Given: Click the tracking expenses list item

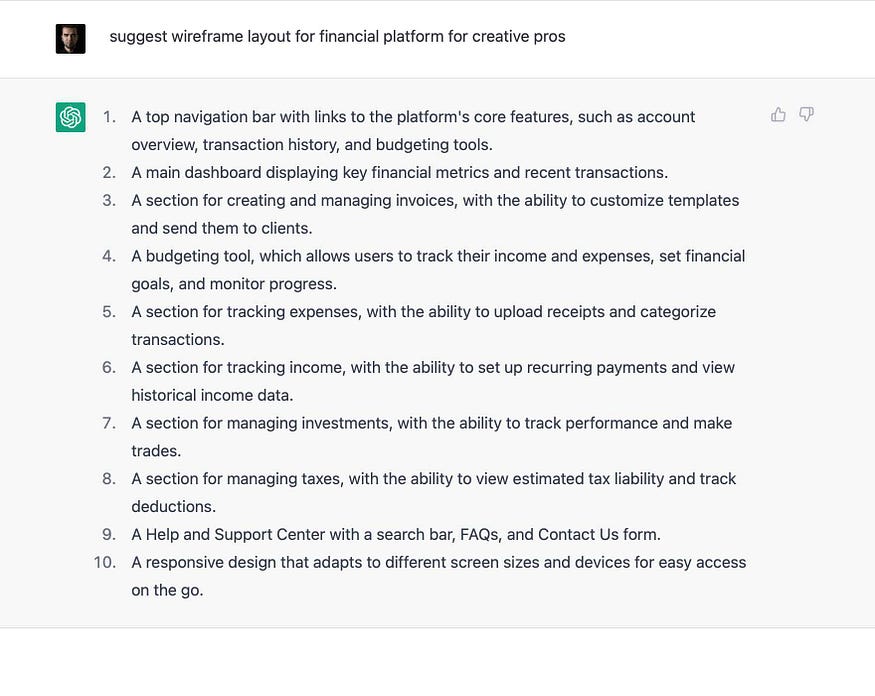Looking at the screenshot, I should click(424, 325).
